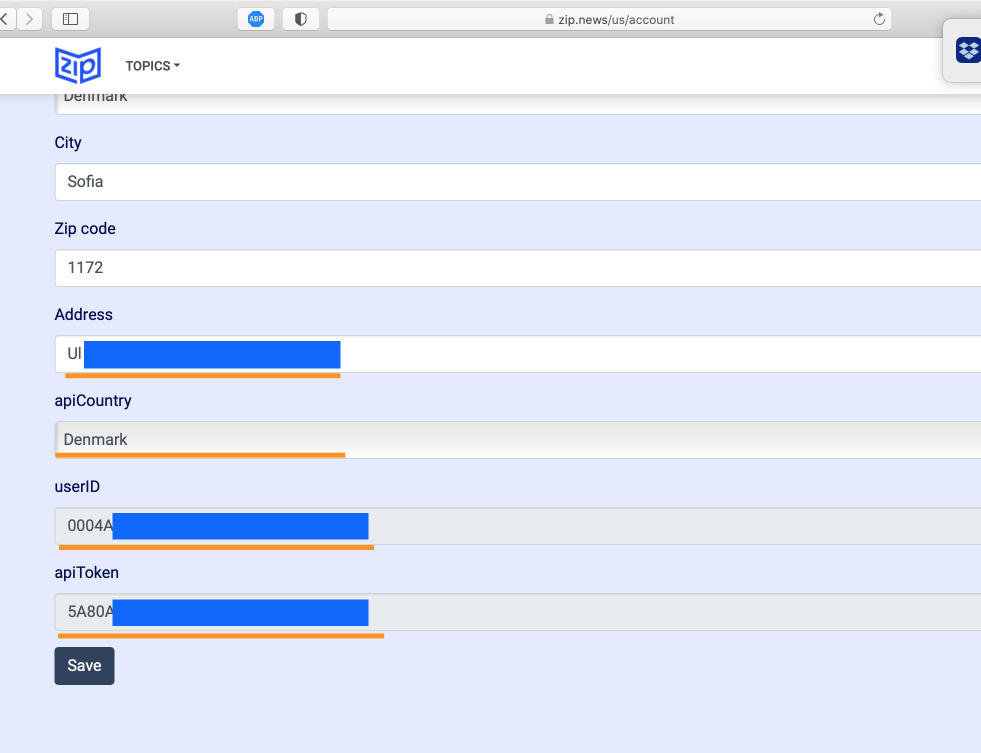Click the Zip logo icon
Viewport: 981px width, 753px height.
click(x=78, y=65)
